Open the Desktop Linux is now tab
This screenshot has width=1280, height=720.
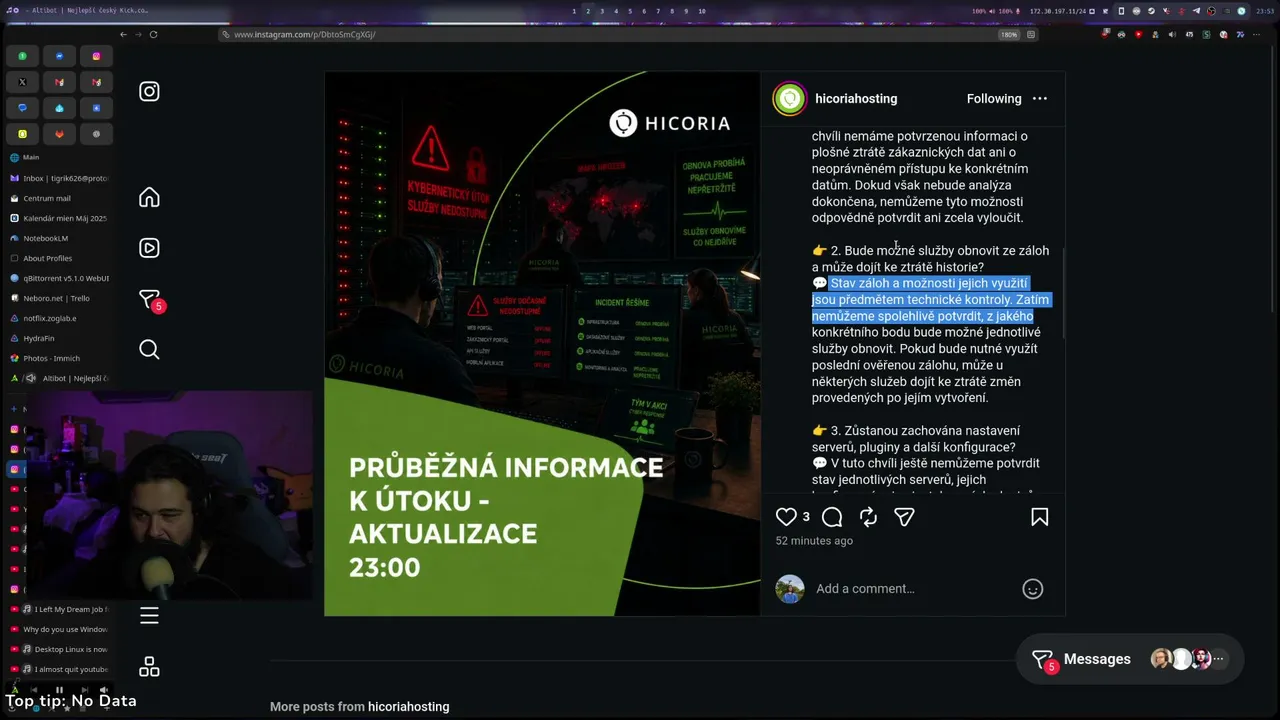point(59,649)
